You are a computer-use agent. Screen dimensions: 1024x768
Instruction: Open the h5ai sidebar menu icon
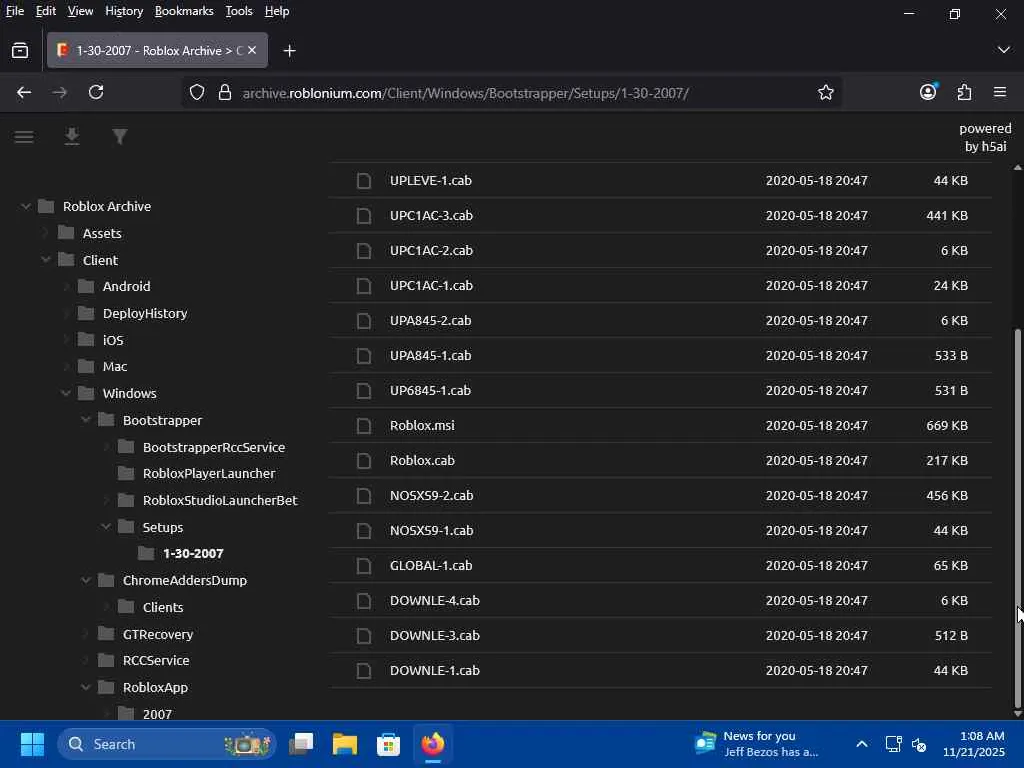(24, 136)
